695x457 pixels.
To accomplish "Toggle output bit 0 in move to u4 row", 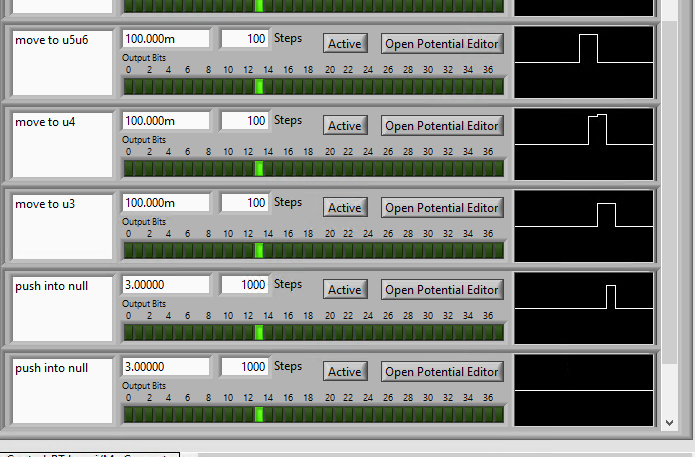I will click(129, 169).
